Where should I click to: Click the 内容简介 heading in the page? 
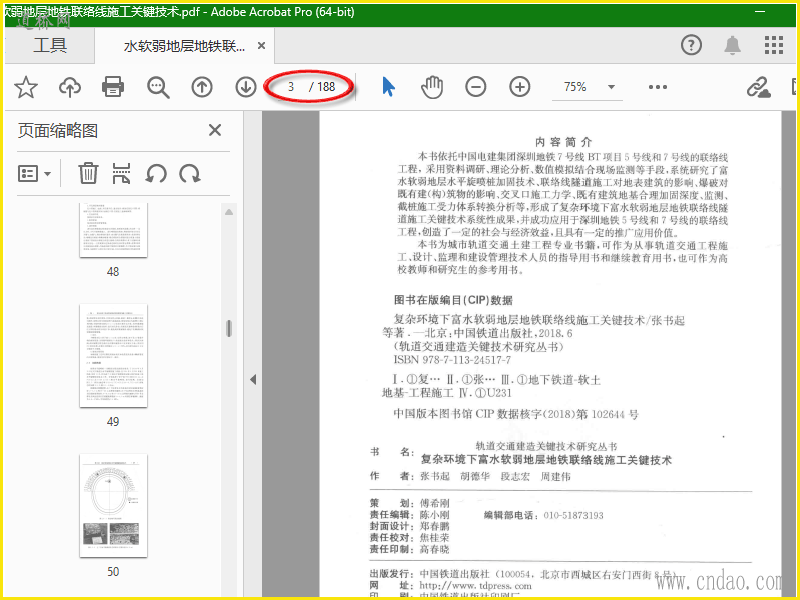point(563,142)
